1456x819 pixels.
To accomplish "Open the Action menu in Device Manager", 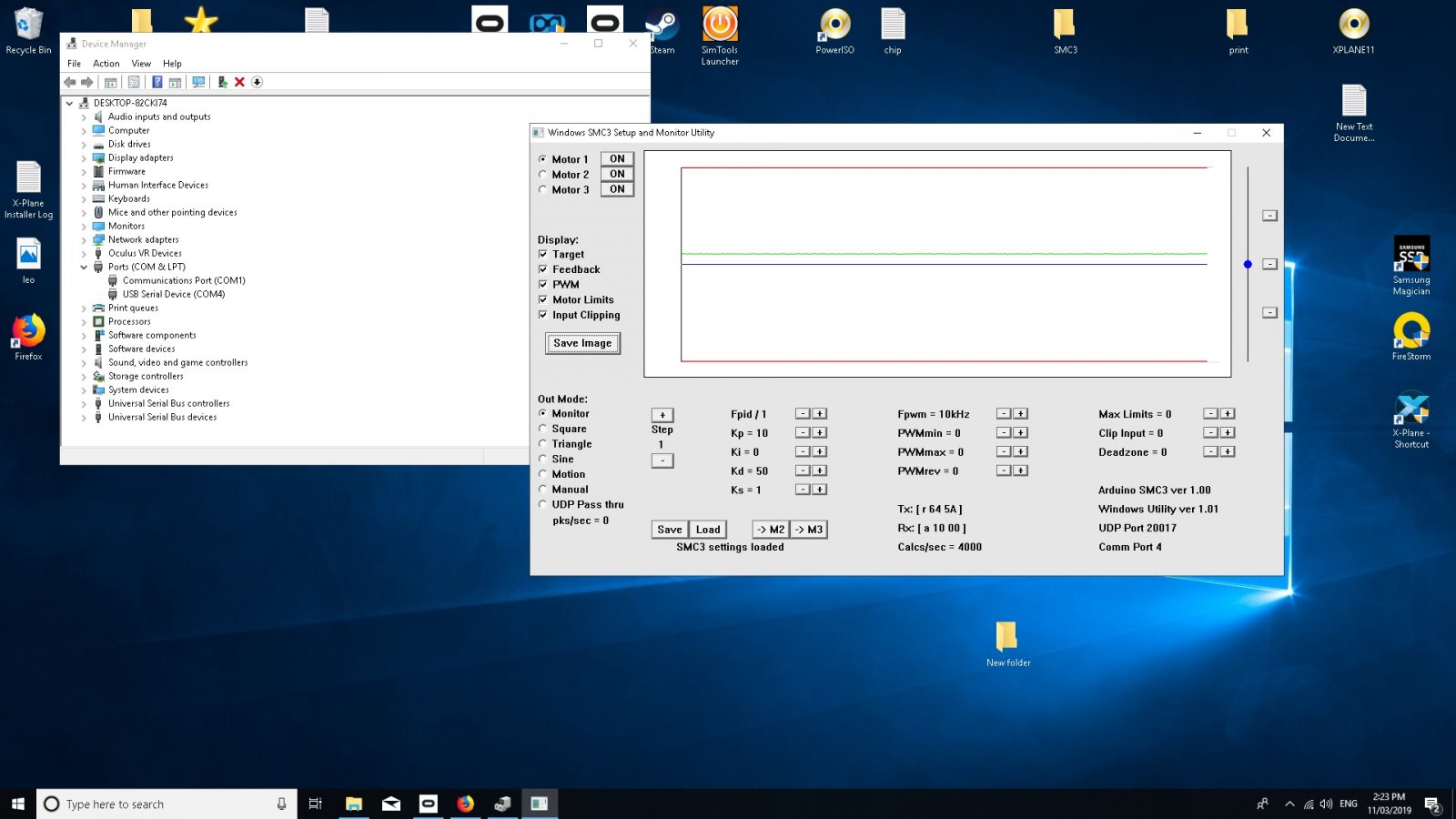I will pos(106,64).
